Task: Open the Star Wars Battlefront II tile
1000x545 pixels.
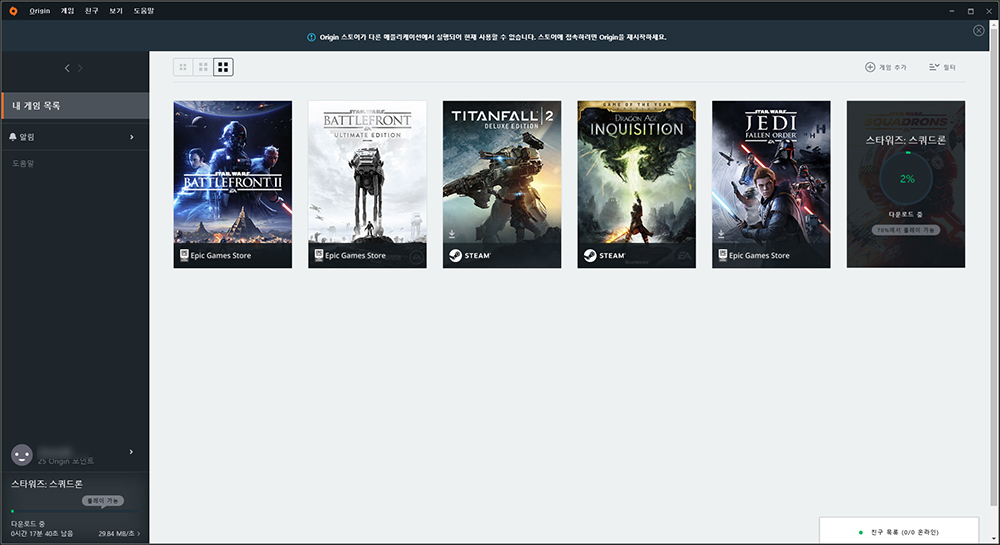Action: click(x=233, y=184)
